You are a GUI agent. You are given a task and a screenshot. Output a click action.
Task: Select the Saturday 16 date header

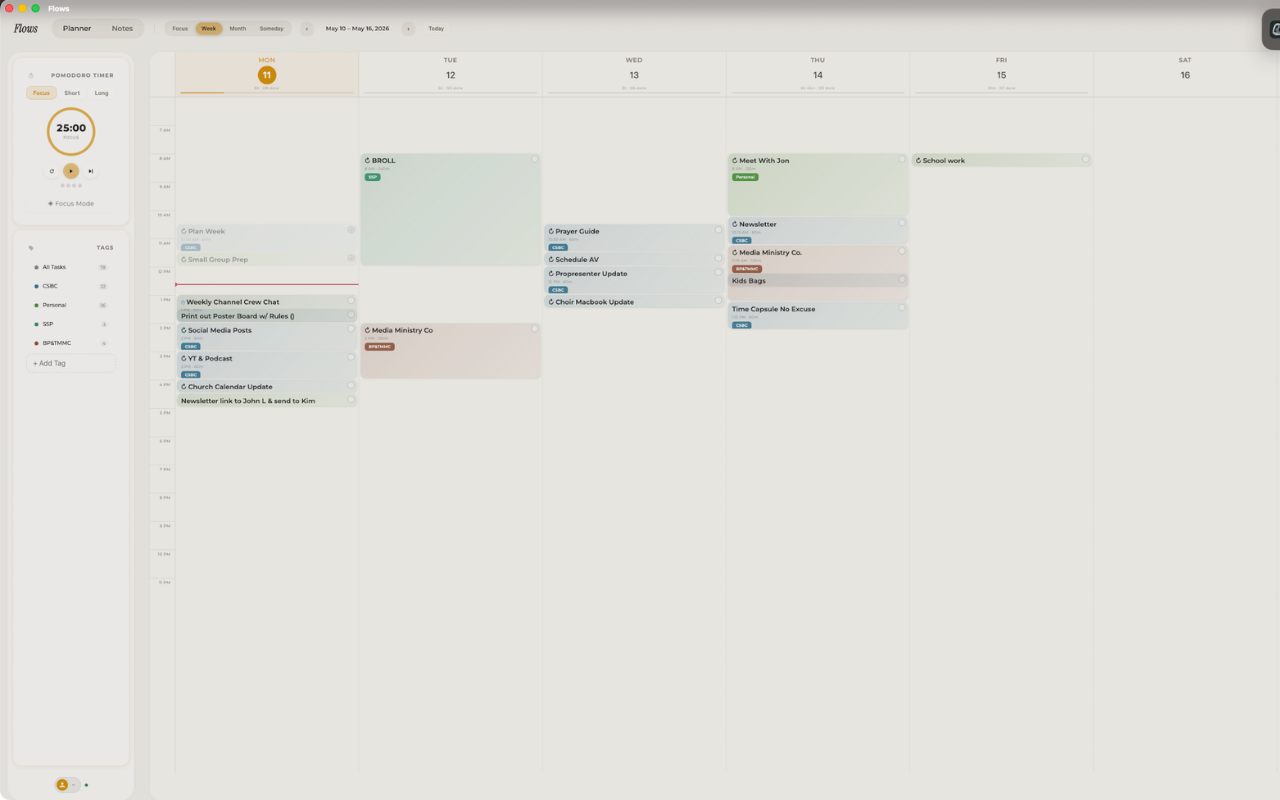tap(1185, 74)
